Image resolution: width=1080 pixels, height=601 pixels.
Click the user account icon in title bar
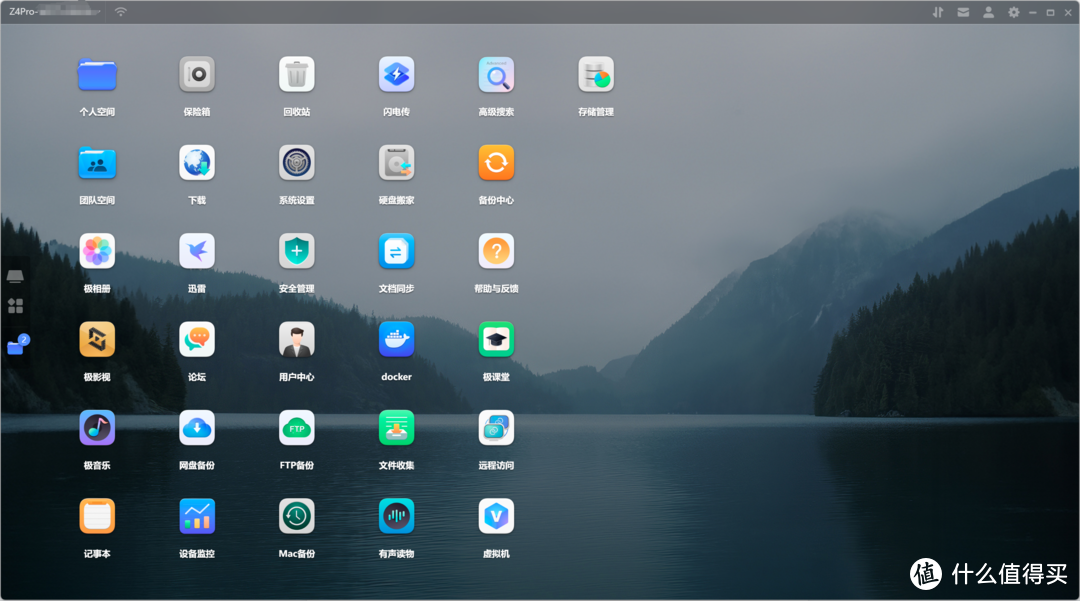[988, 12]
